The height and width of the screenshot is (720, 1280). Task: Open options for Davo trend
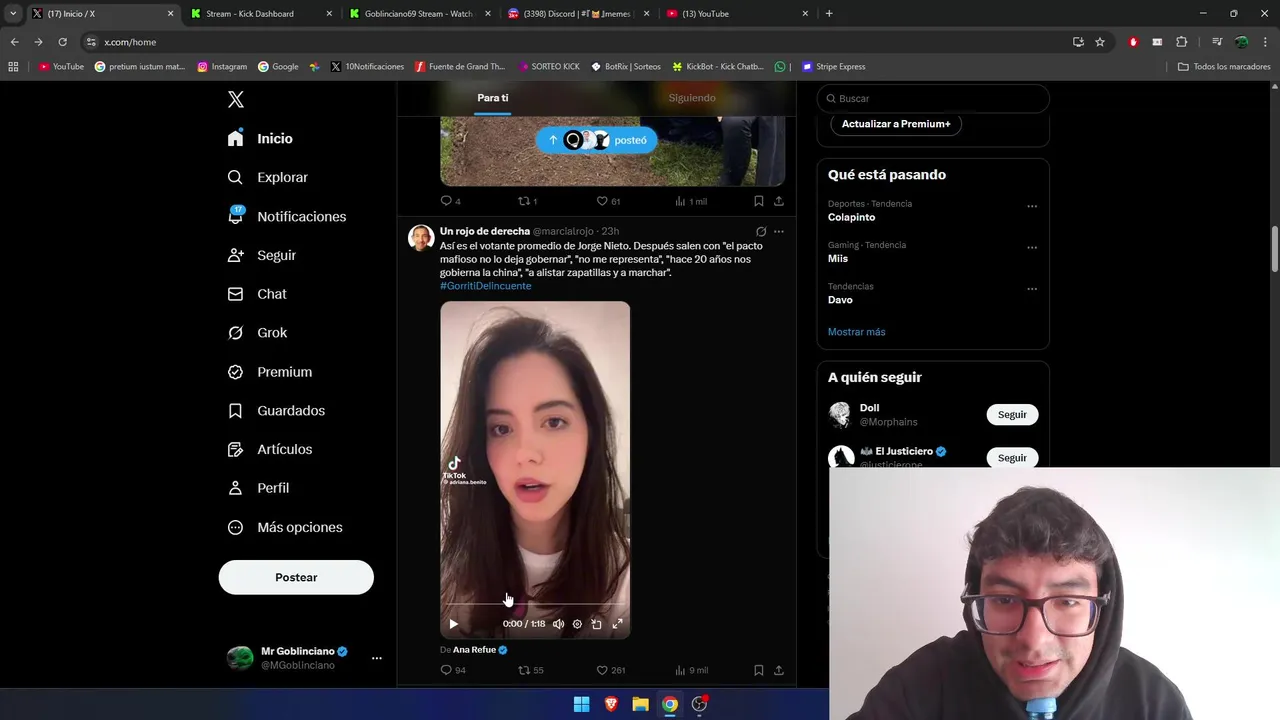1032,290
